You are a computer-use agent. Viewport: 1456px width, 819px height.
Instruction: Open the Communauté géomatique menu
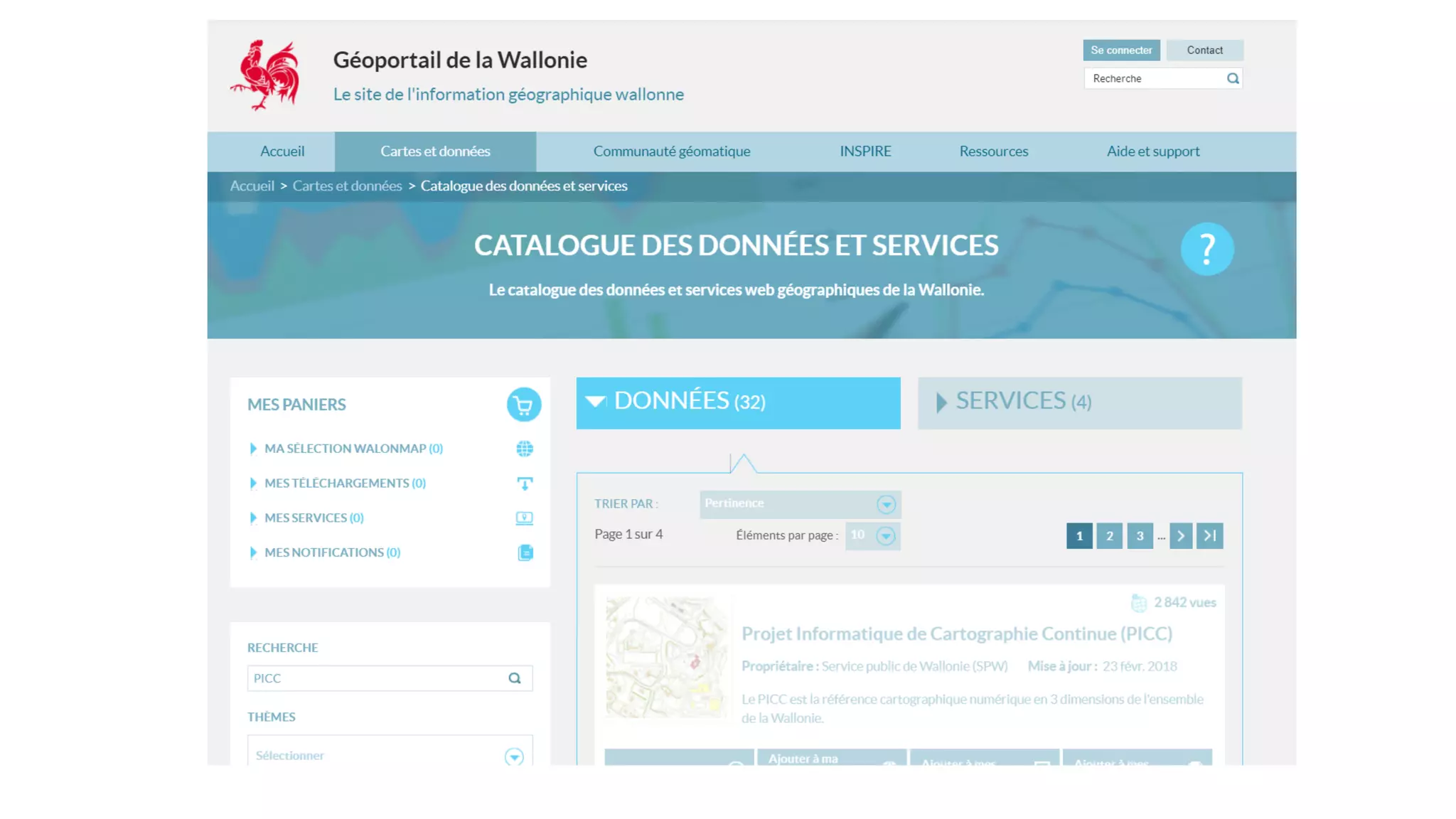click(x=671, y=151)
